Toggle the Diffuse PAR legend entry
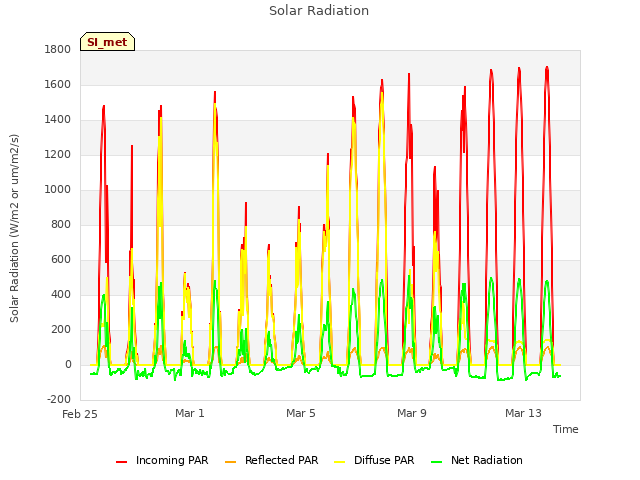This screenshot has height=480, width=640. (x=374, y=460)
